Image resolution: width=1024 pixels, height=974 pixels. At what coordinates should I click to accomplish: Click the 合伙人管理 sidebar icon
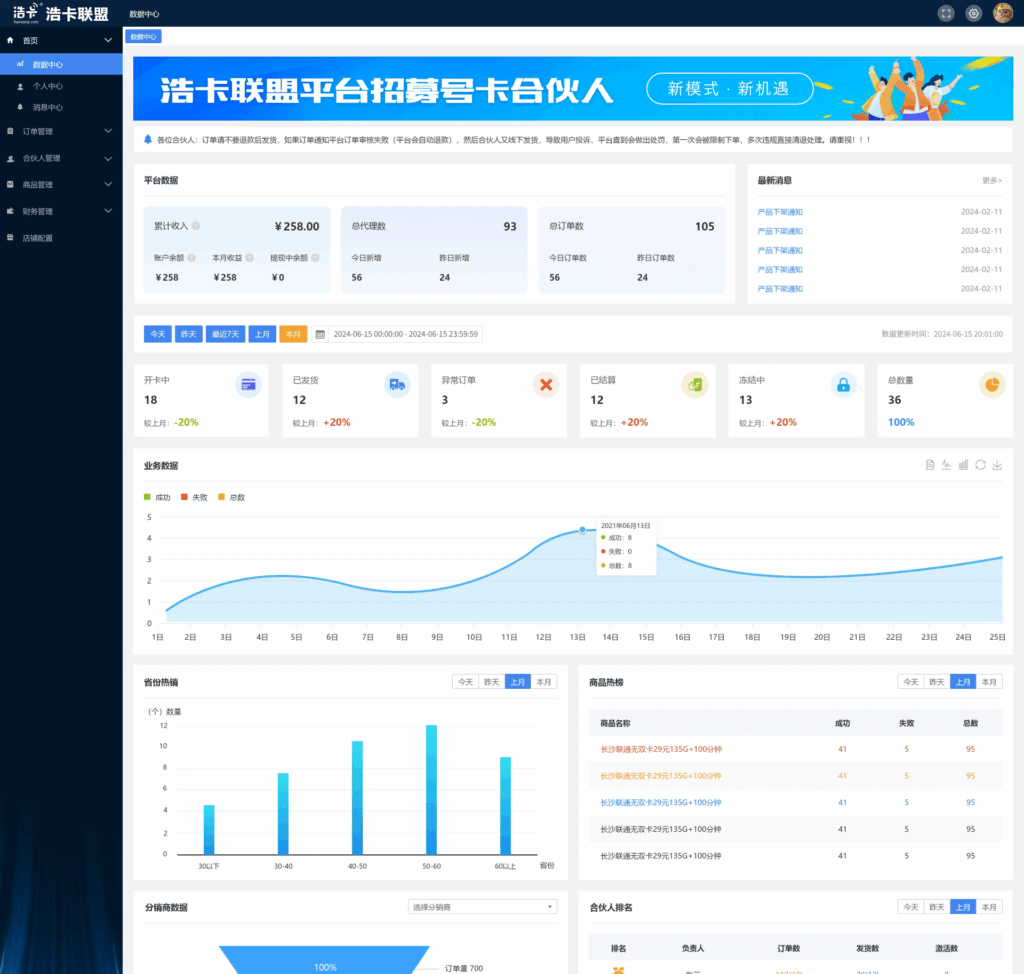(x=10, y=158)
